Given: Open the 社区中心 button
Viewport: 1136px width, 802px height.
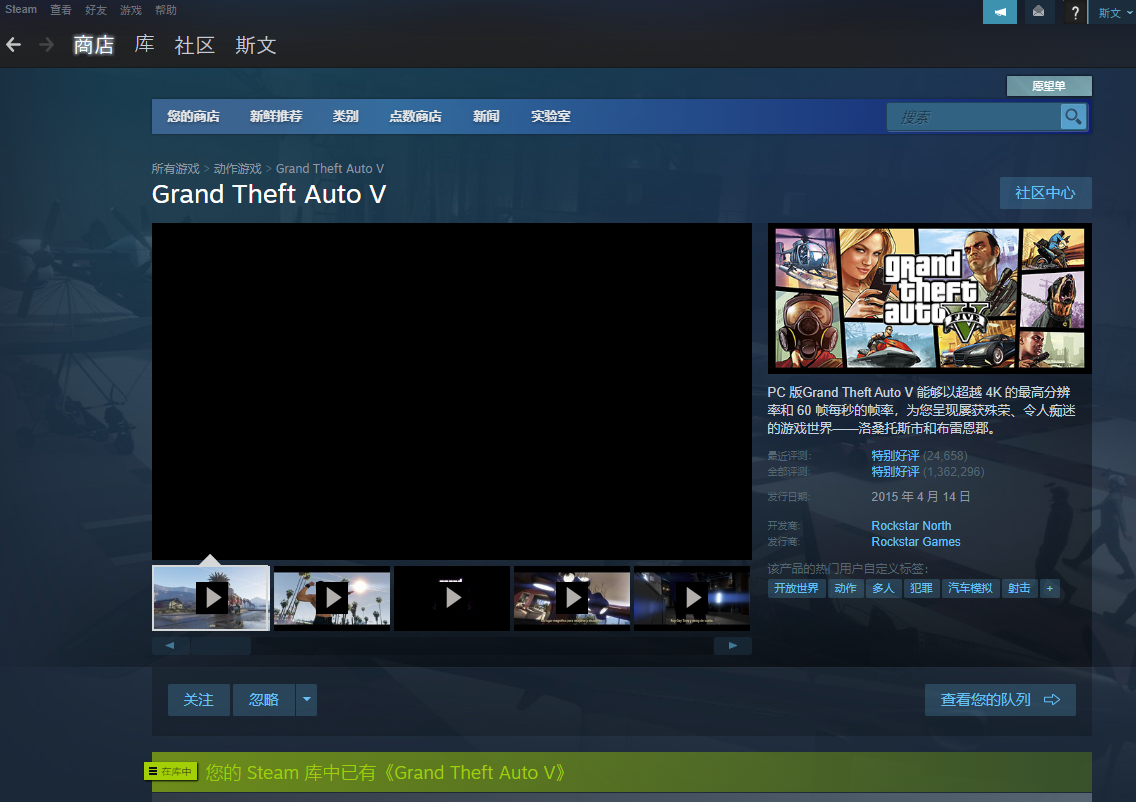Looking at the screenshot, I should pos(1045,193).
